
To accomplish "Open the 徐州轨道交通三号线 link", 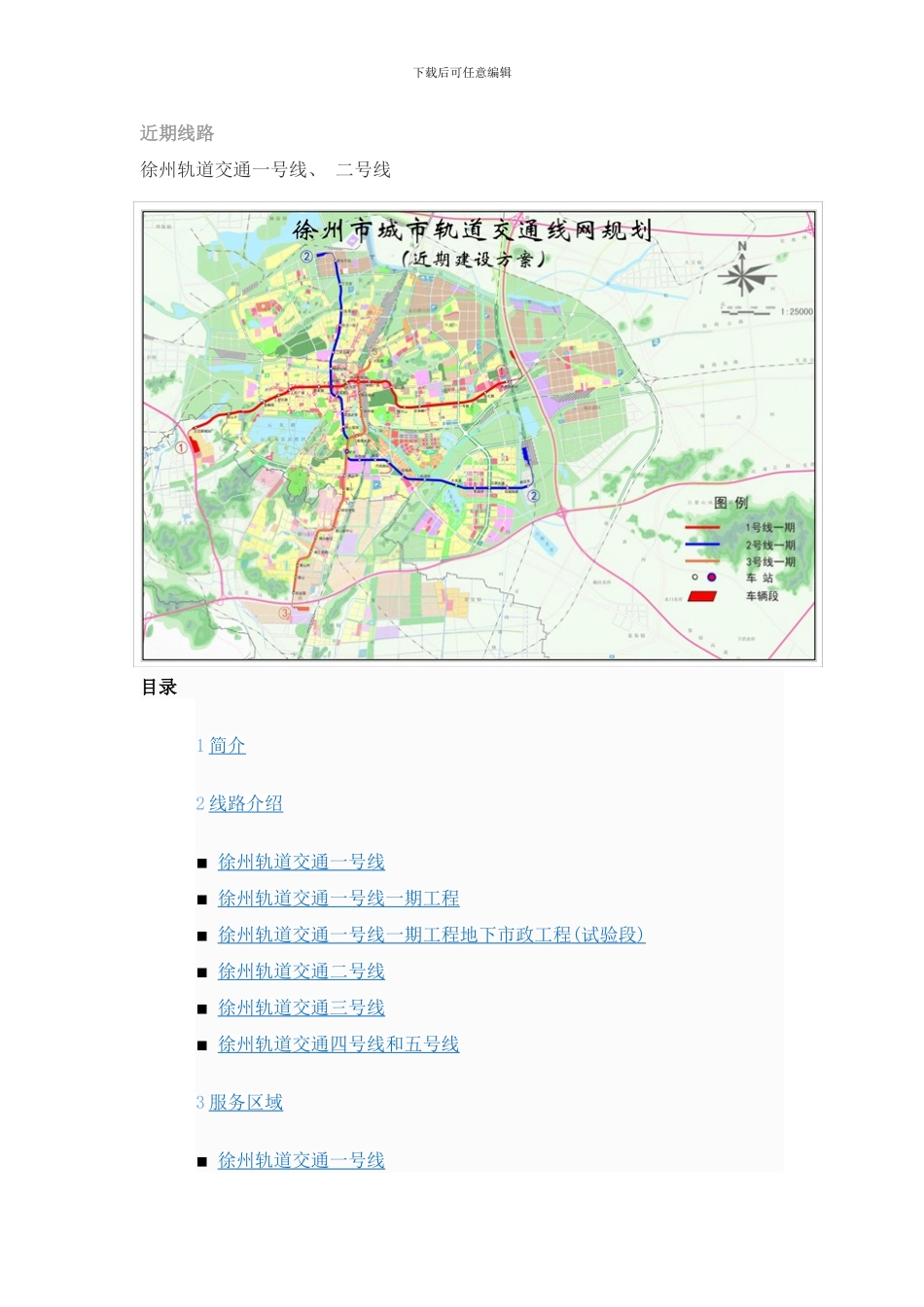I will pos(302,1008).
